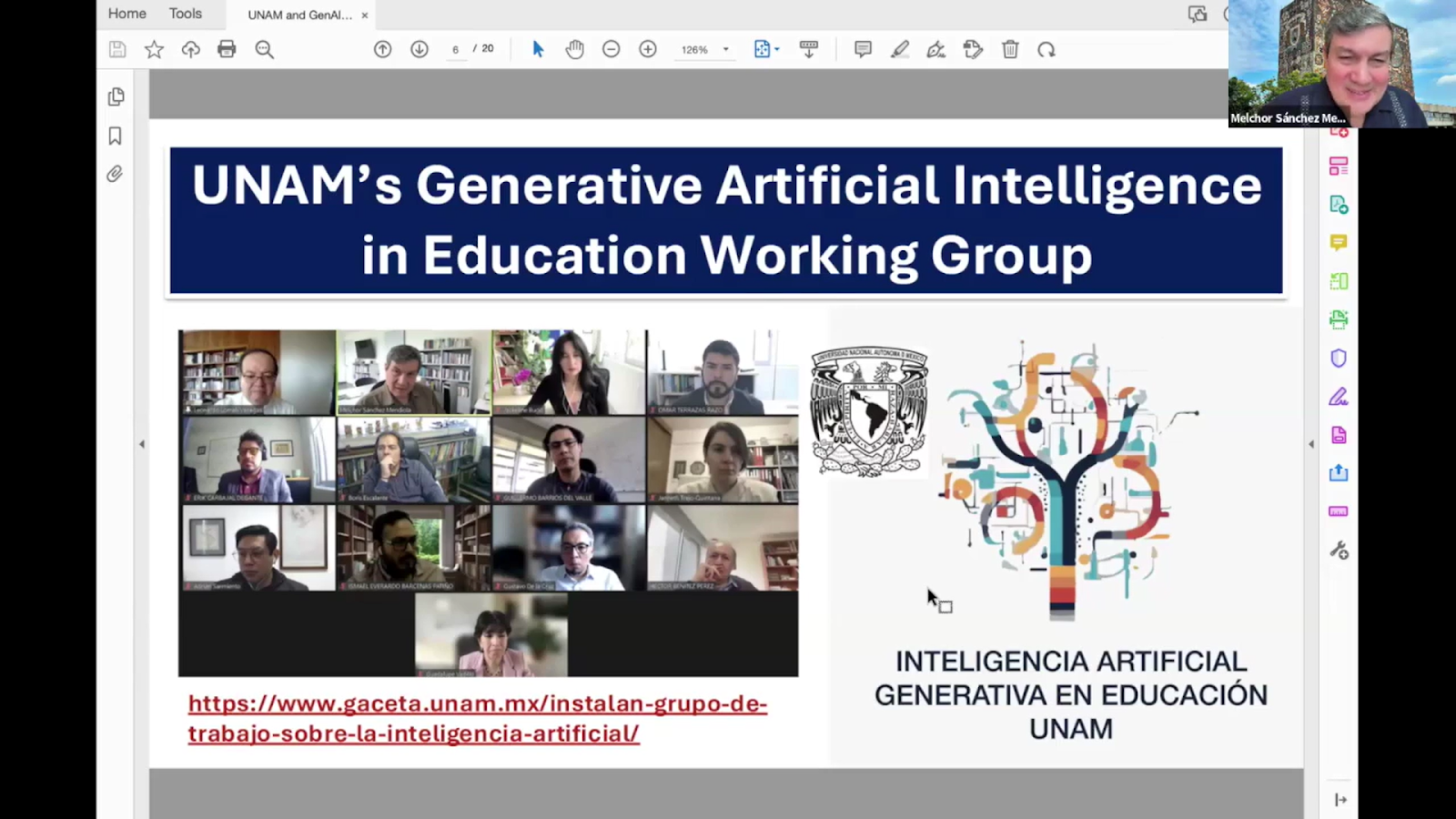Collapse the tools pane with bottom arrow

1340,800
